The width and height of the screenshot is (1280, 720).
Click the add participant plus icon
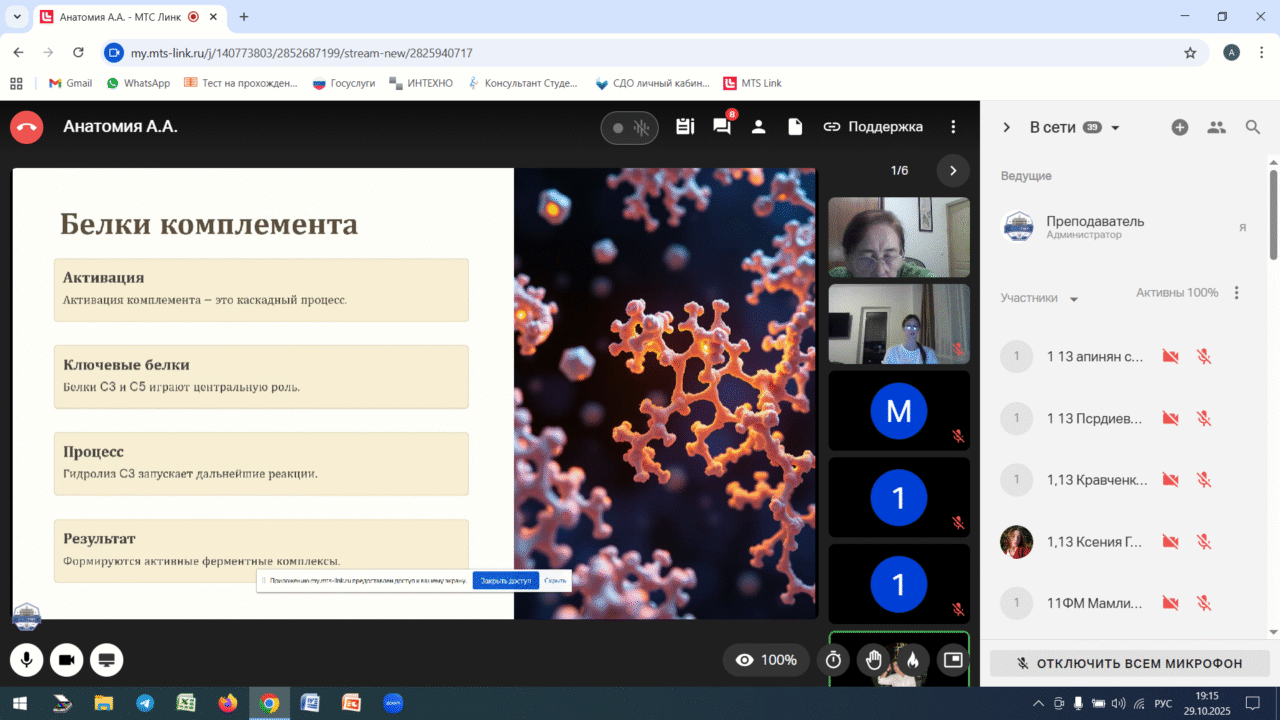click(x=1180, y=127)
